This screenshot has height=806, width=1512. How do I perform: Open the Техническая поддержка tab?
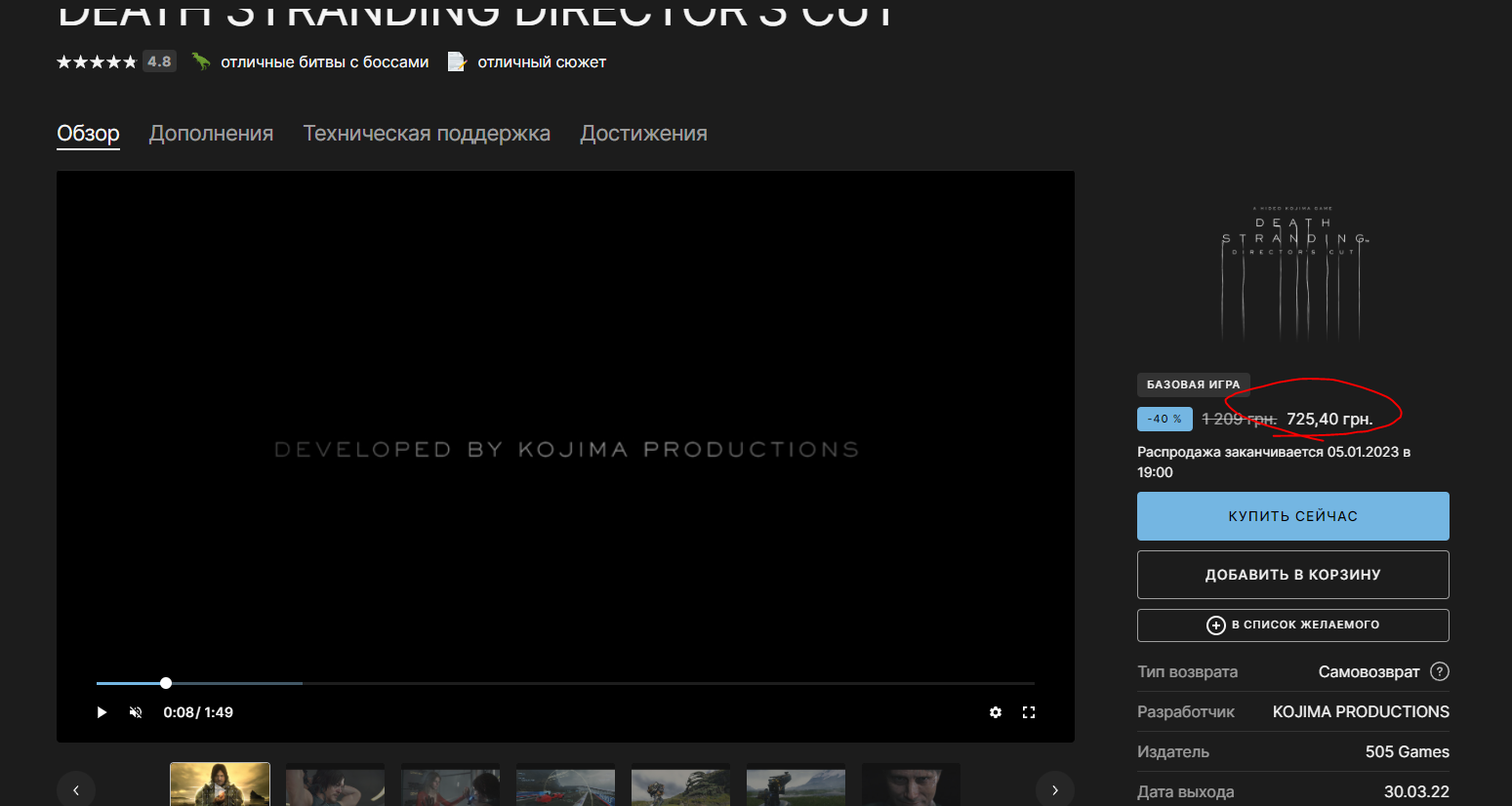pyautogui.click(x=427, y=134)
